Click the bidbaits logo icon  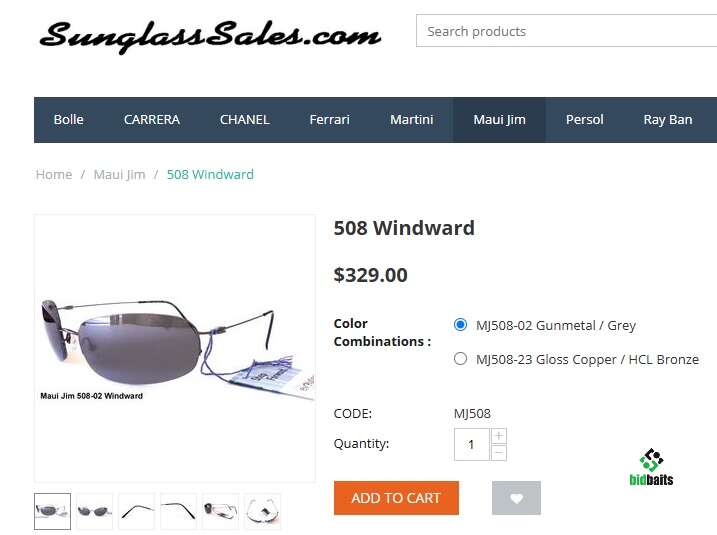(x=651, y=467)
